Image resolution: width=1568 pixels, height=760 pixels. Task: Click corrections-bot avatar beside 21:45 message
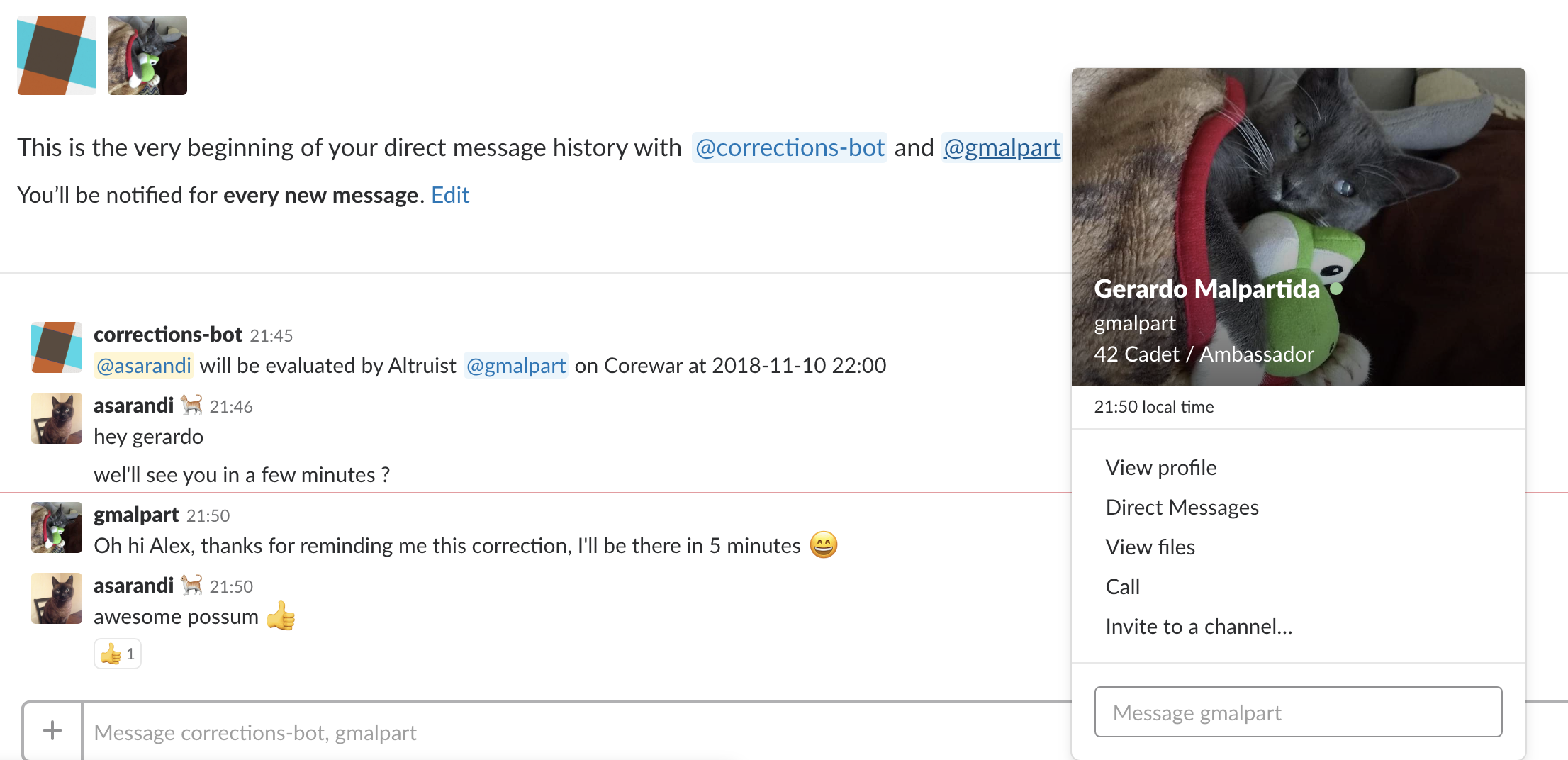[x=57, y=347]
